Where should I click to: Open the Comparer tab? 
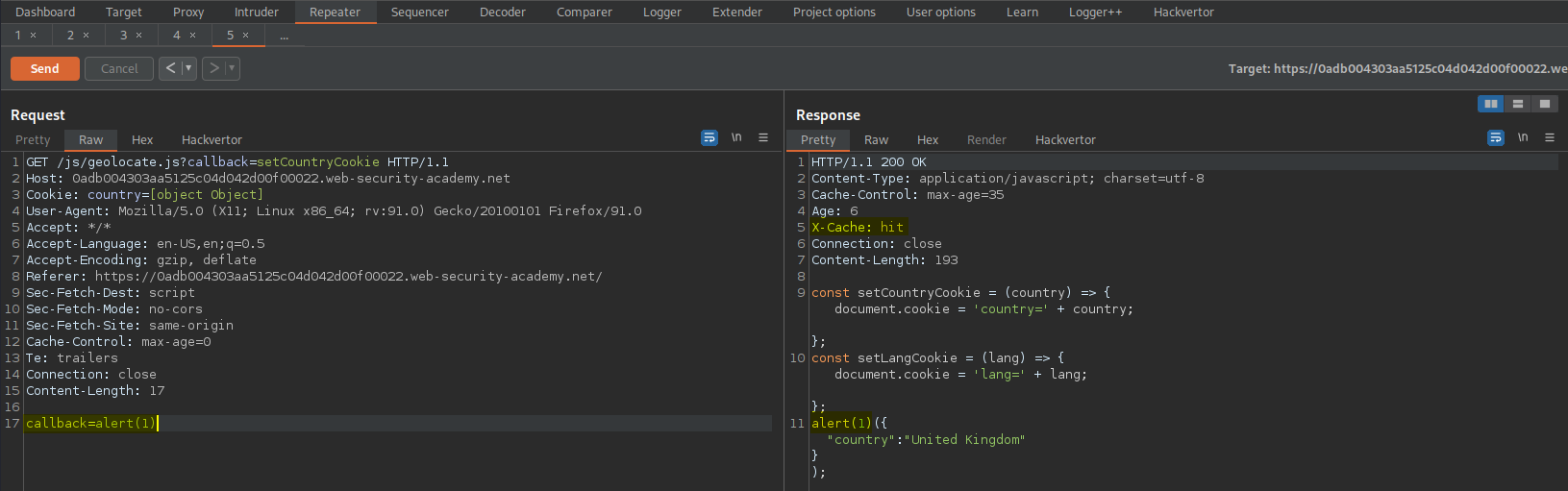pos(585,12)
